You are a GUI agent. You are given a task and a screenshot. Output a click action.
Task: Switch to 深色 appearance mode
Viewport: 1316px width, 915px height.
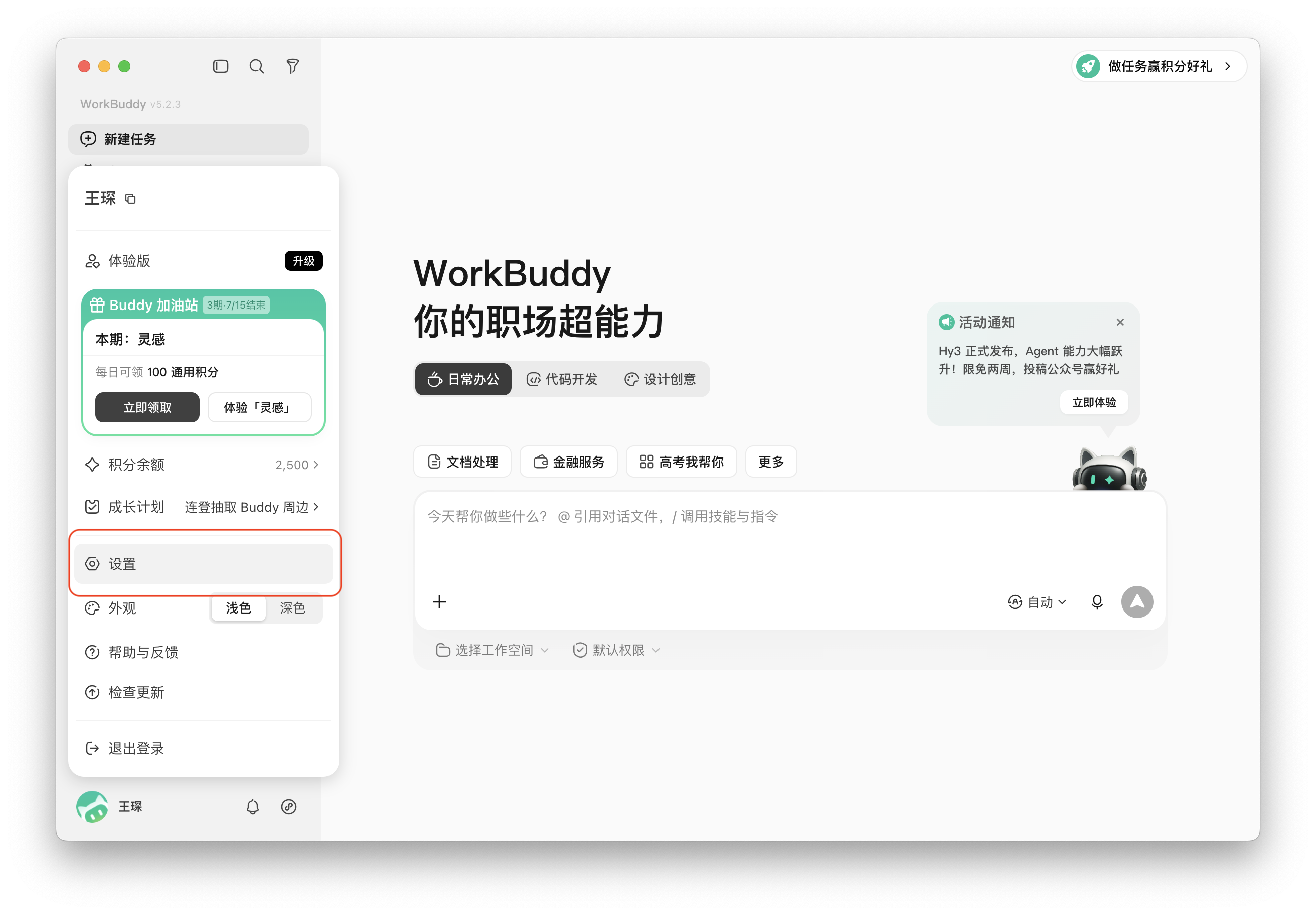tap(293, 607)
